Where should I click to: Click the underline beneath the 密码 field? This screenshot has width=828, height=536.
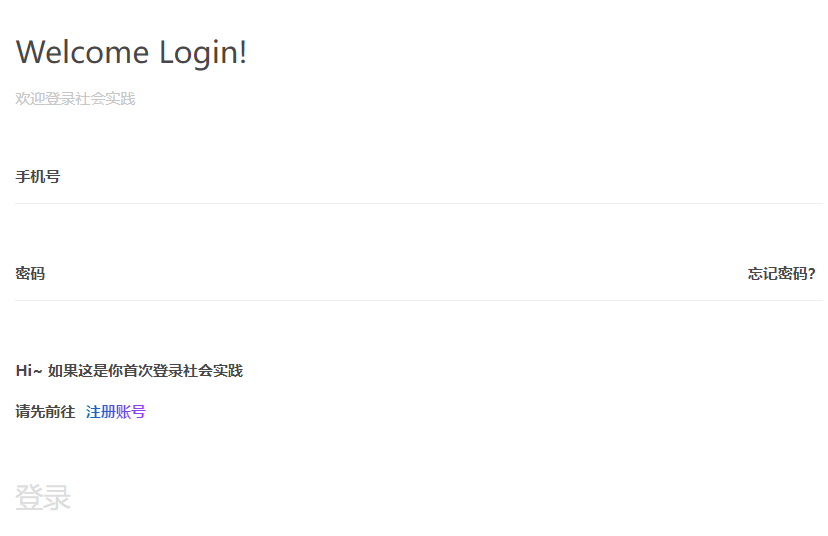coord(418,300)
